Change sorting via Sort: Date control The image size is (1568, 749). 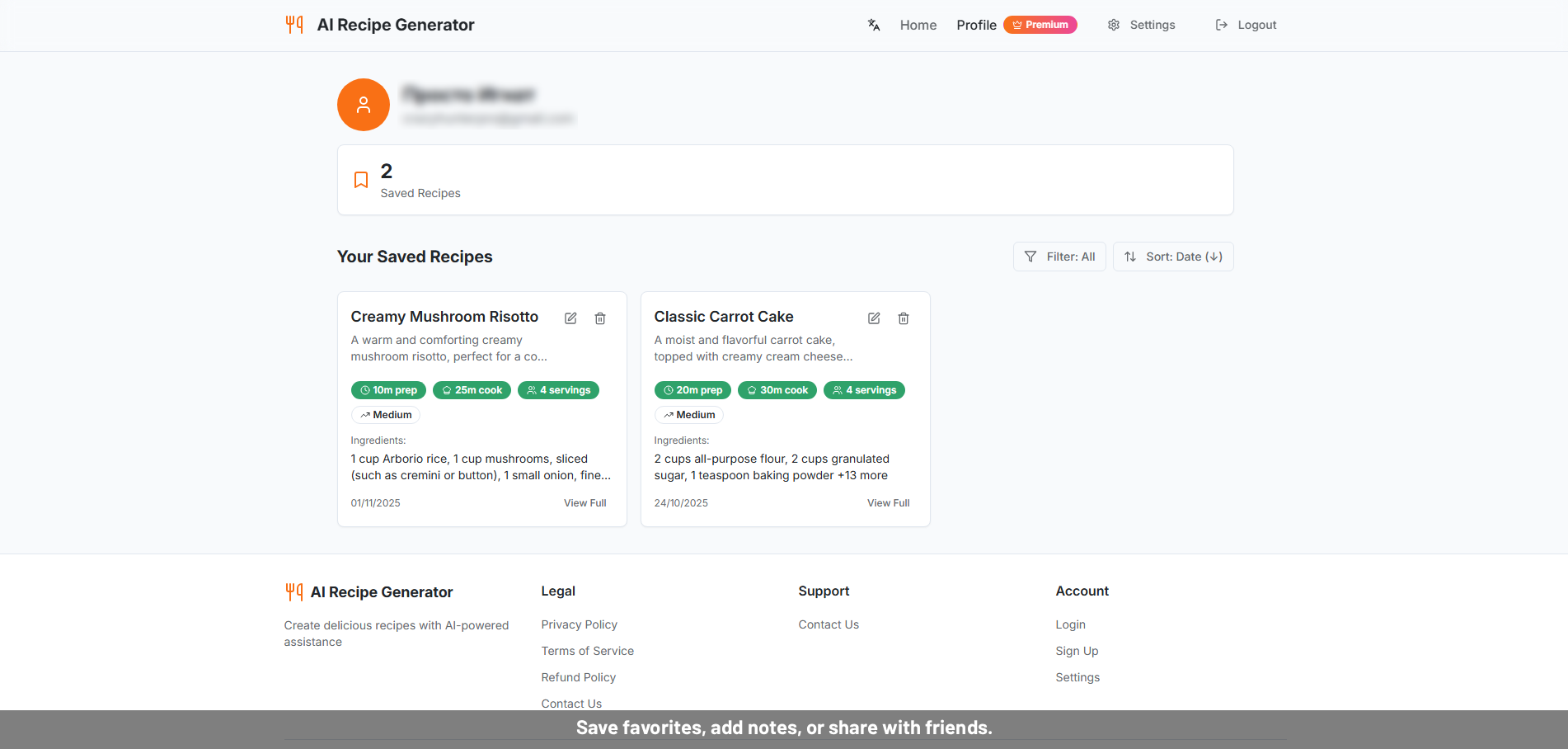(1172, 257)
